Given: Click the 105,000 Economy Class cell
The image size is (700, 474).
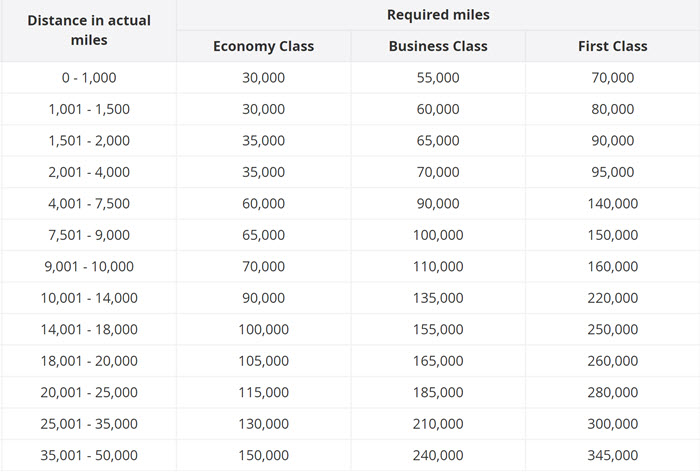Looking at the screenshot, I should click(263, 361).
